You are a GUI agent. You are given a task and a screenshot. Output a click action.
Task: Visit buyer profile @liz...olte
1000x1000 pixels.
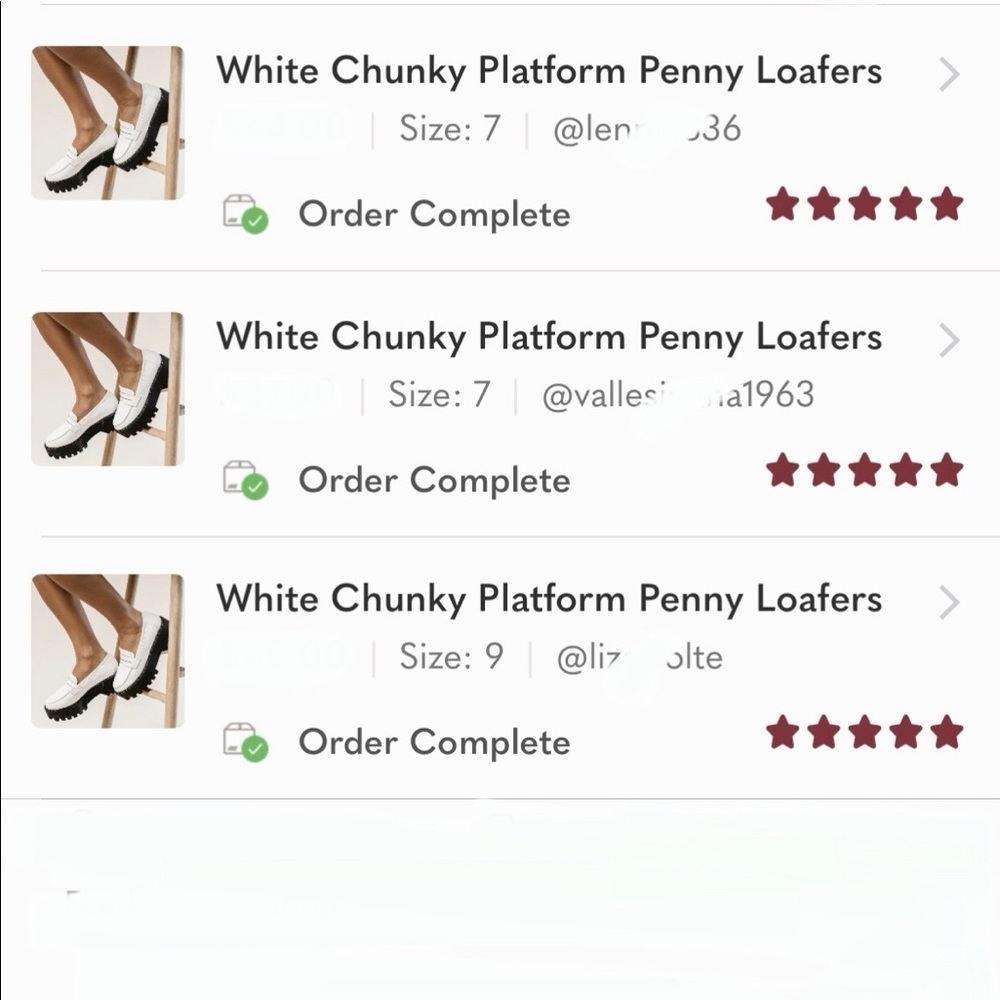point(640,658)
